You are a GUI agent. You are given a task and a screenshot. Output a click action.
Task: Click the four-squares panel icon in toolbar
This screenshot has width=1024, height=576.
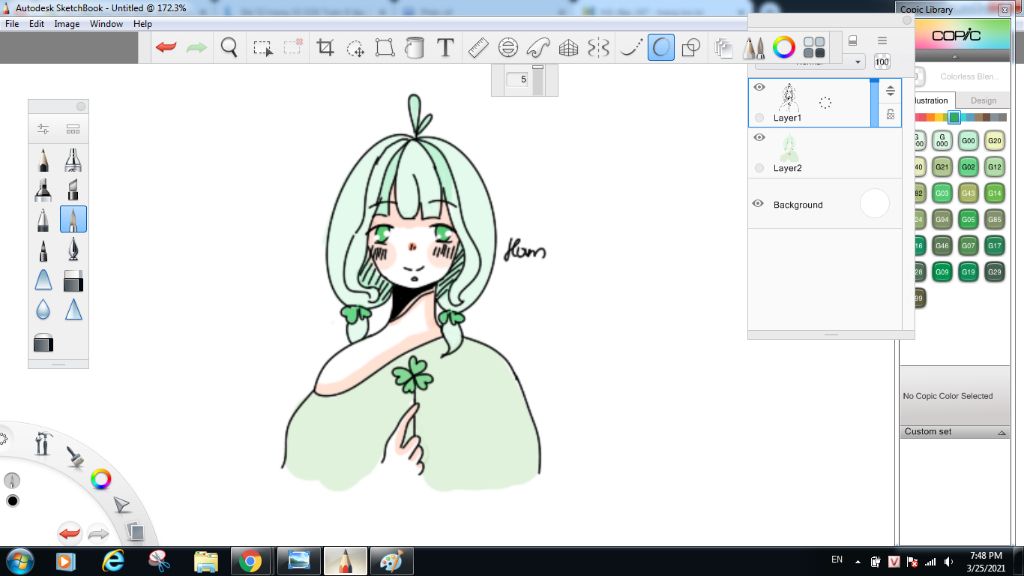pos(814,47)
